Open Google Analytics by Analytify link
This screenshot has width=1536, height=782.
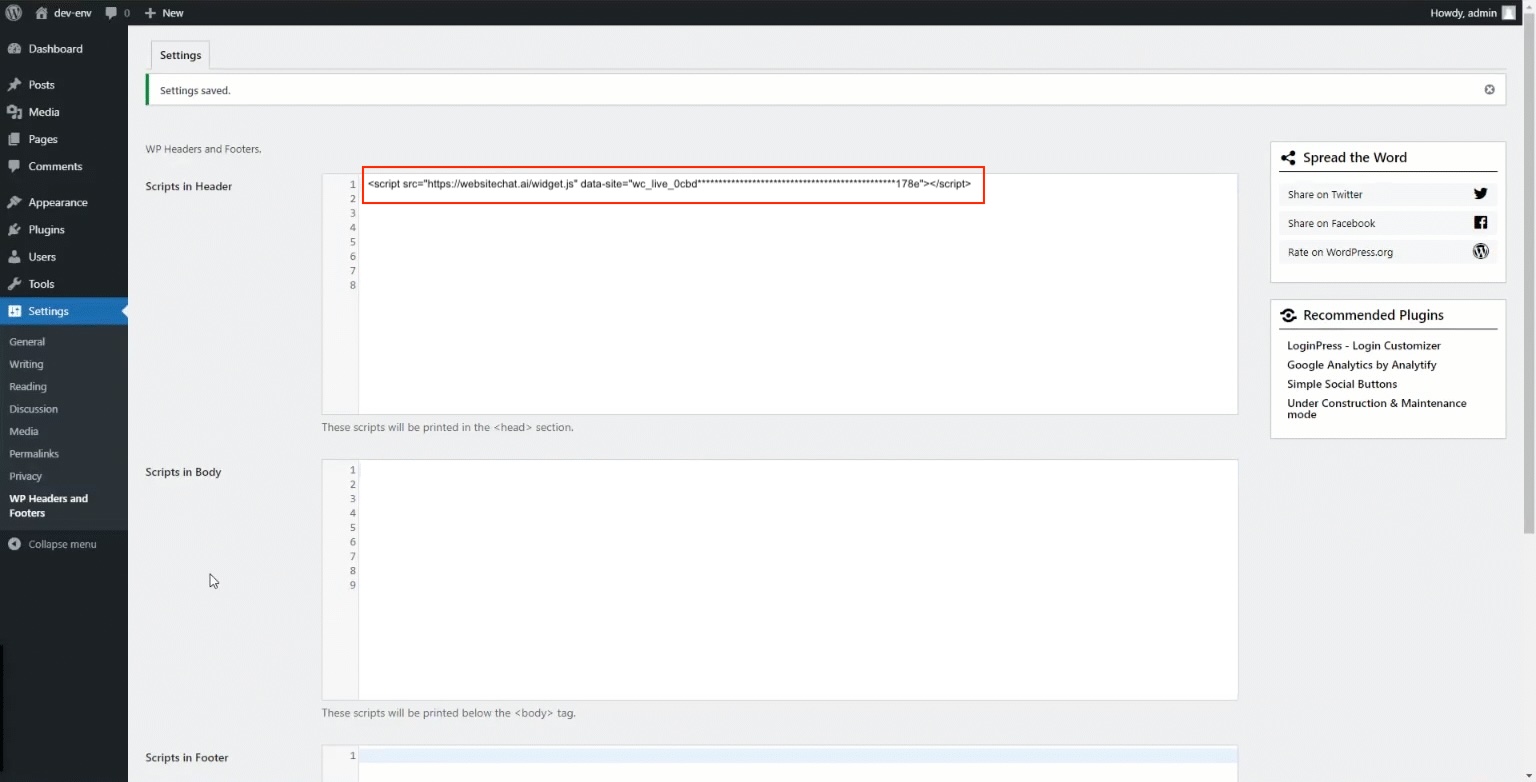click(1361, 365)
